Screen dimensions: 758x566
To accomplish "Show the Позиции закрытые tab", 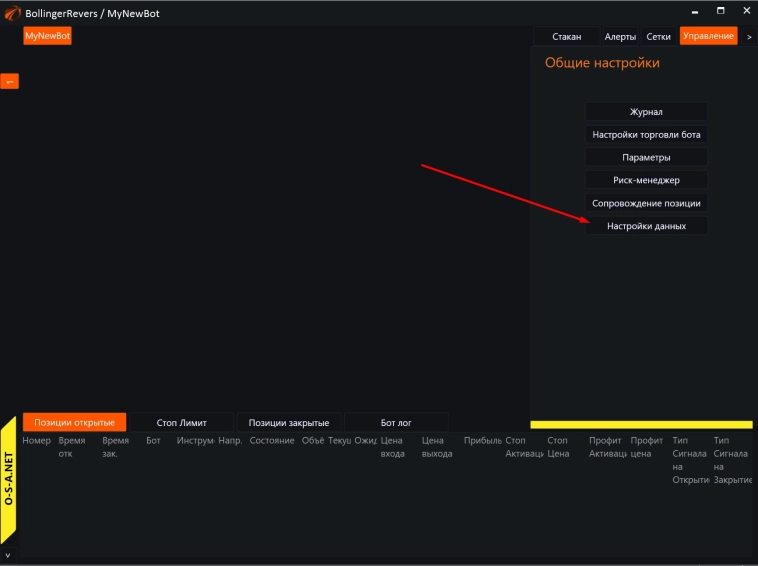I will [x=289, y=423].
